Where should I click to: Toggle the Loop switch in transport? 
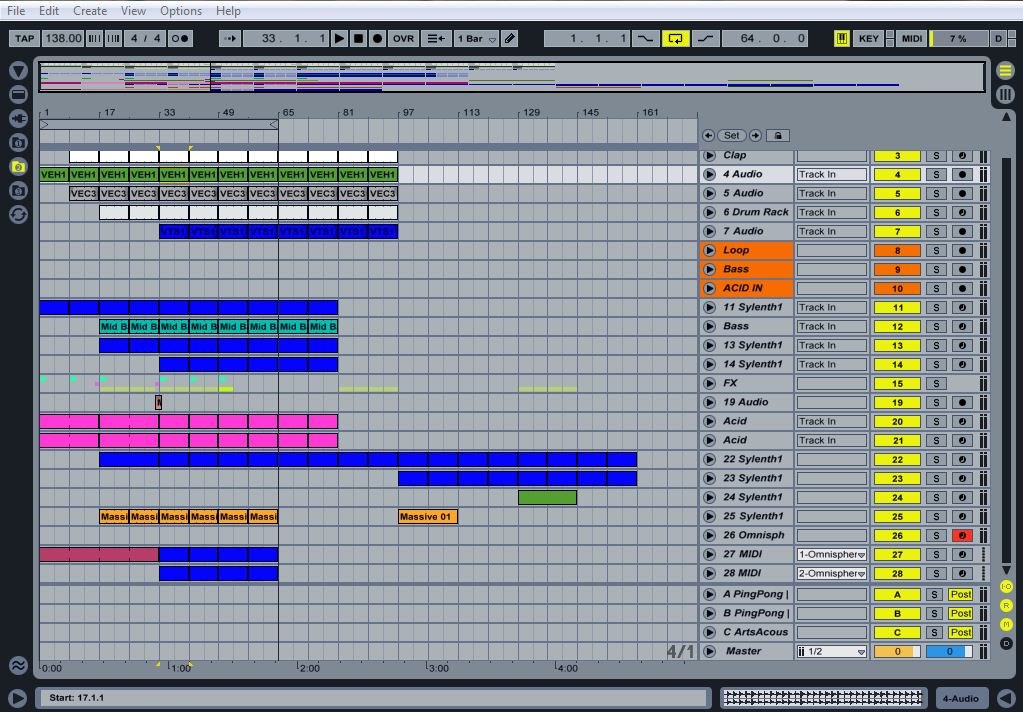click(675, 38)
